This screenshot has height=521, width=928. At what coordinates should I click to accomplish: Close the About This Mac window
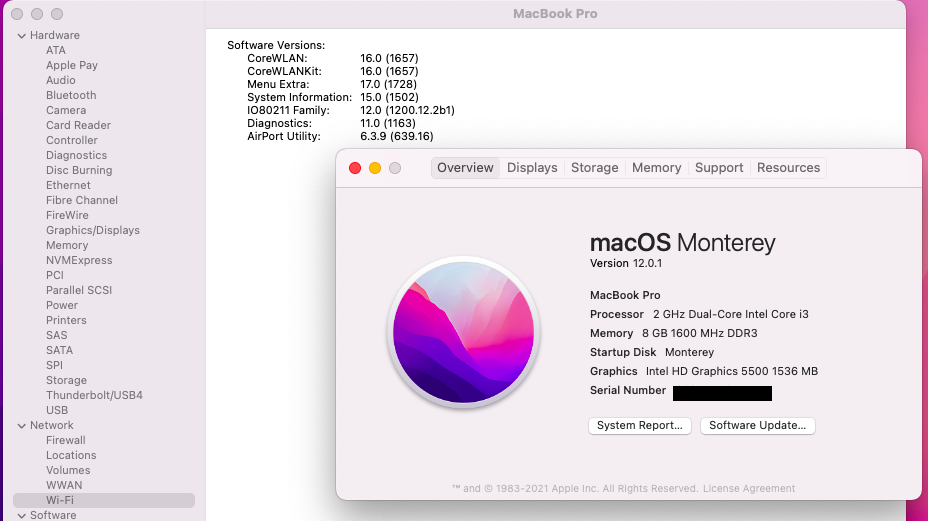click(x=355, y=168)
